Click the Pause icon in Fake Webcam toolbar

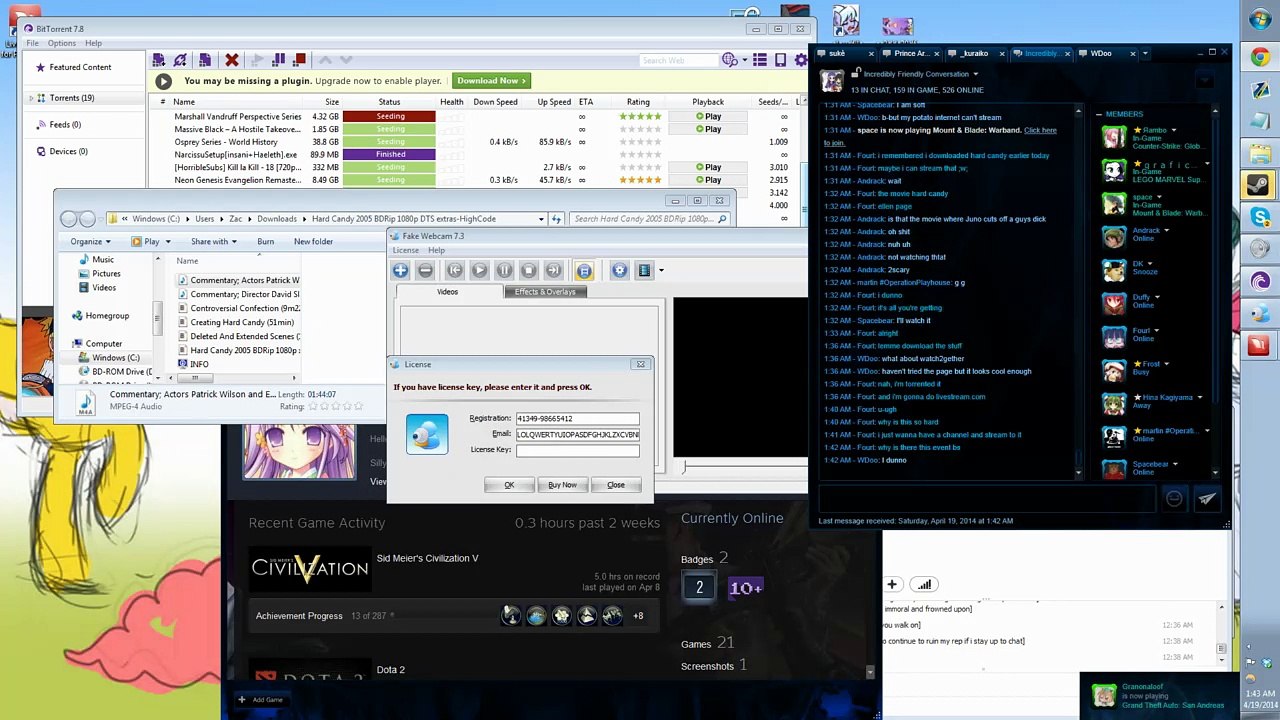coord(504,270)
